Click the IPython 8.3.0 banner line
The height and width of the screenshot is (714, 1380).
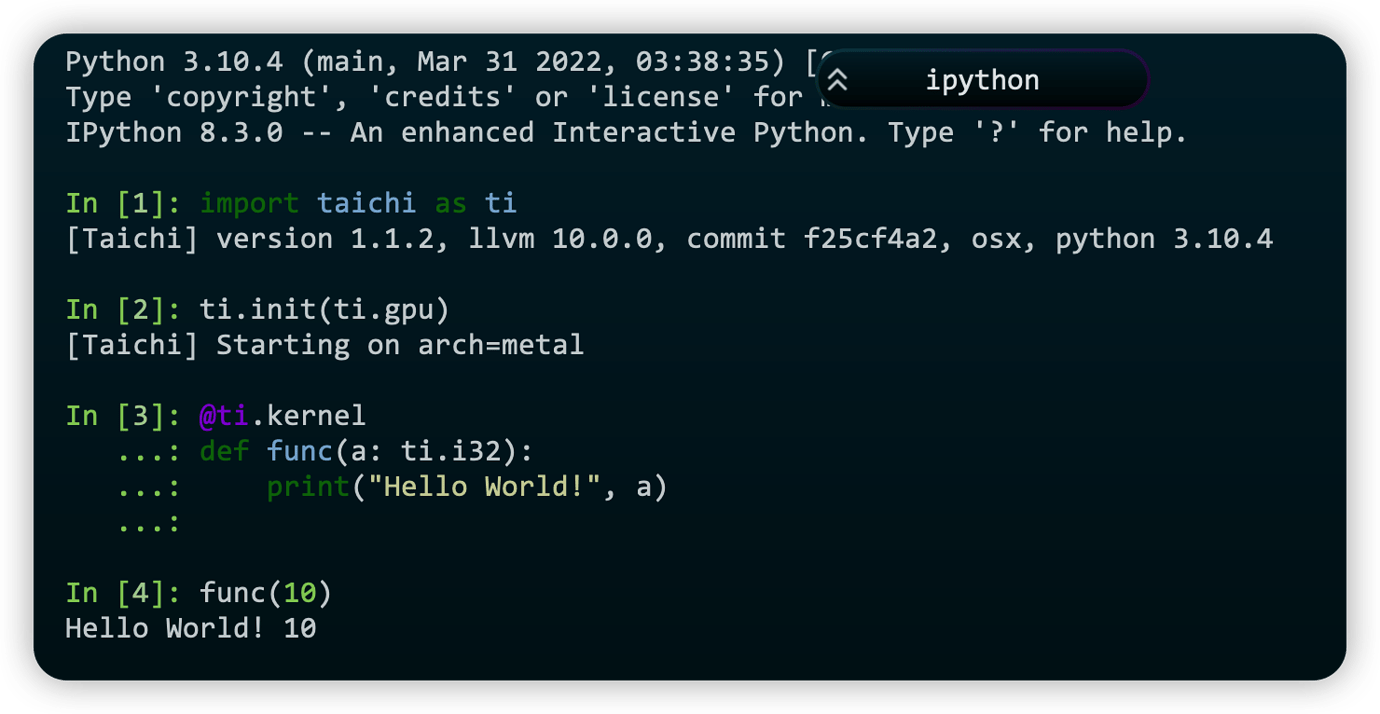tap(626, 133)
